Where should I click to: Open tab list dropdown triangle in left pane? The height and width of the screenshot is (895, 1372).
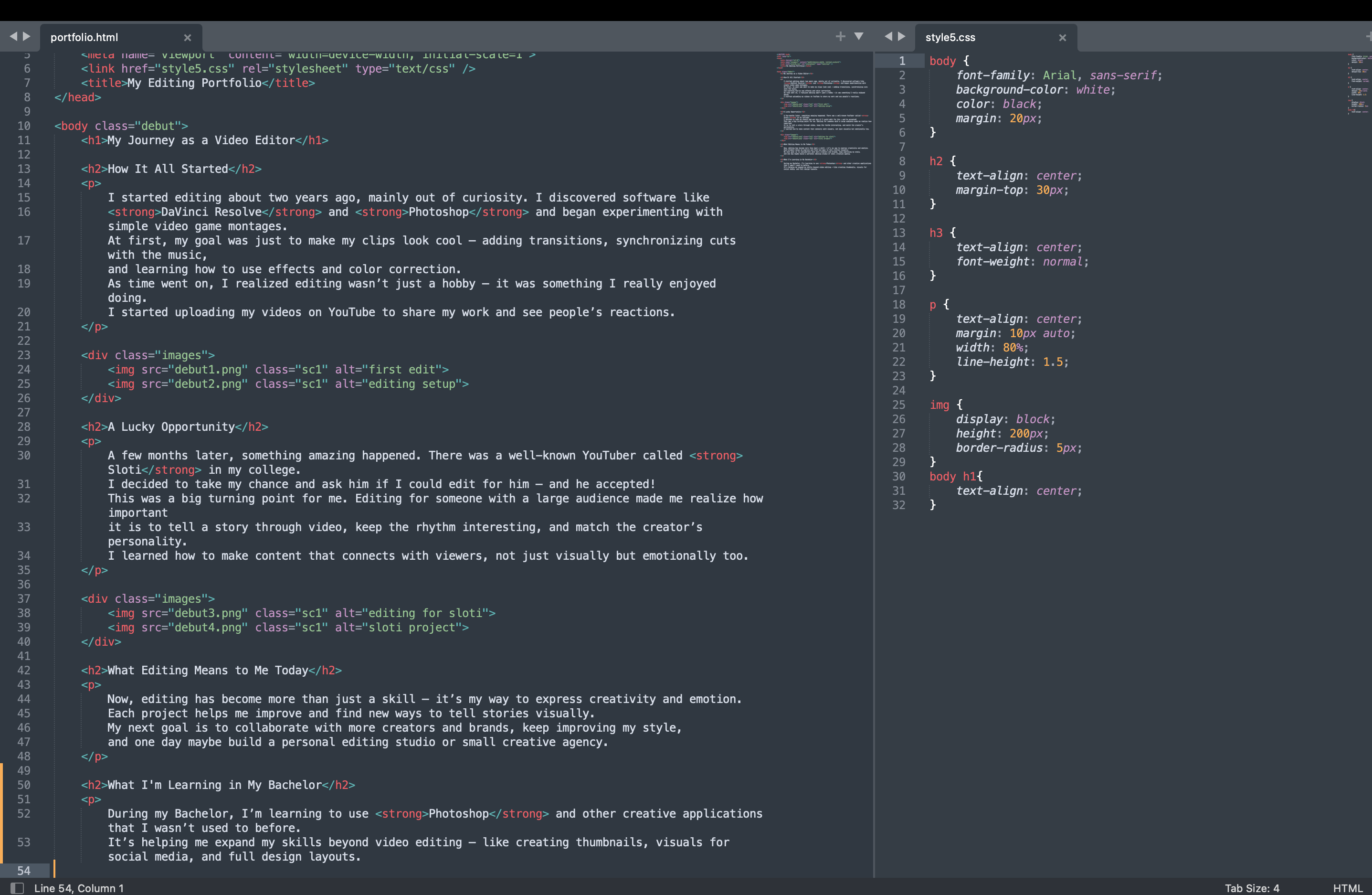point(858,36)
